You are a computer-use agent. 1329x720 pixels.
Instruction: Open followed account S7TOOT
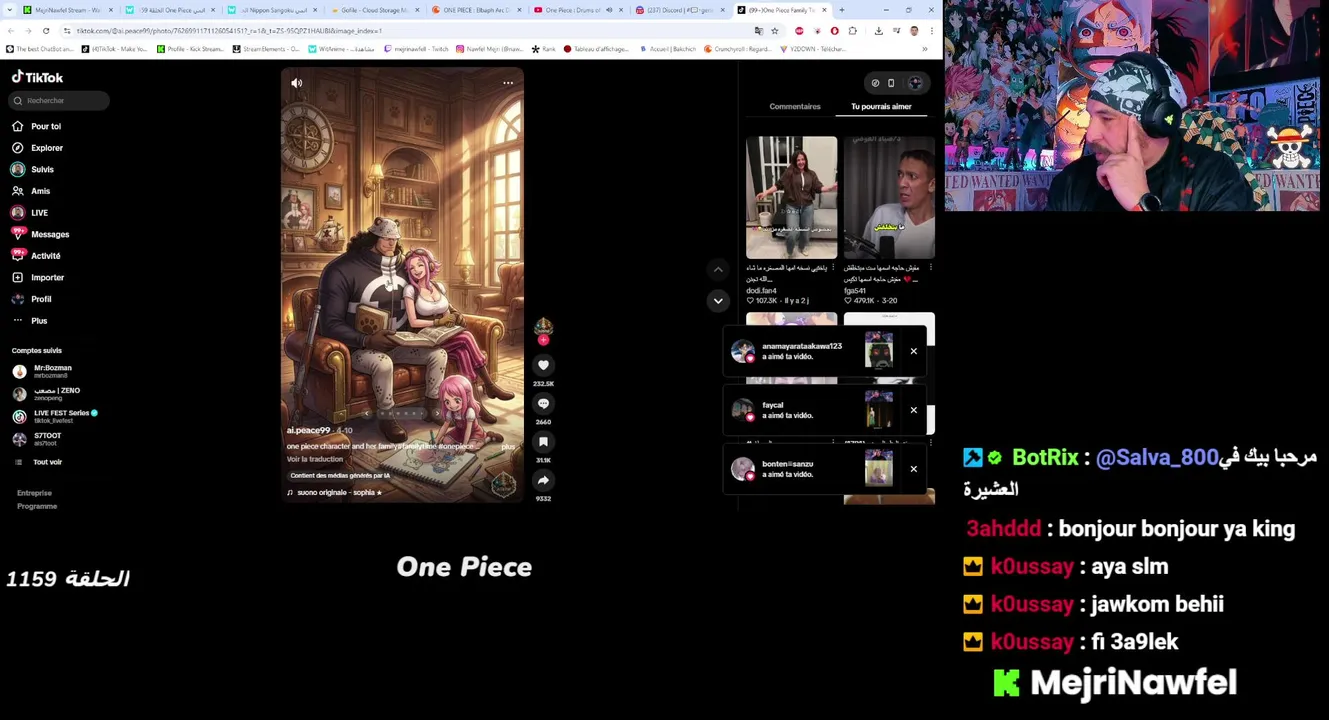click(x=37, y=438)
